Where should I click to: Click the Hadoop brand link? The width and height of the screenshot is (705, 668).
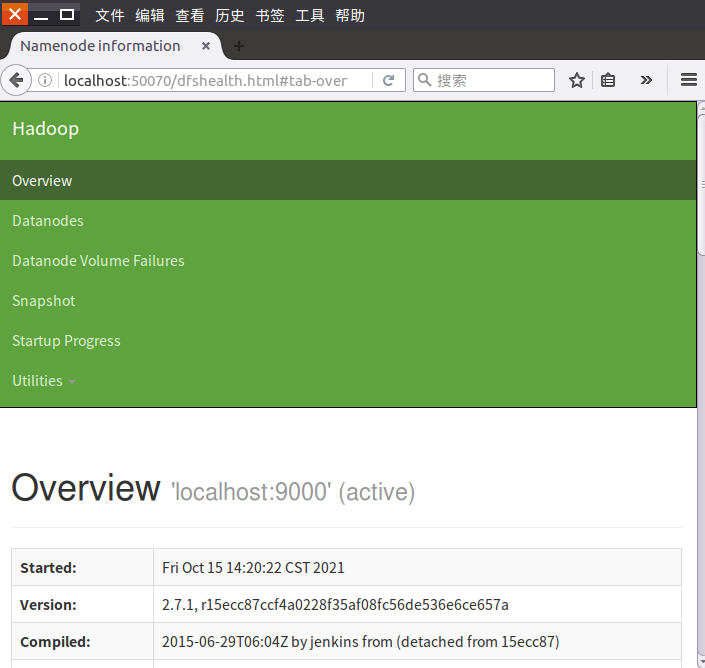[x=45, y=129]
